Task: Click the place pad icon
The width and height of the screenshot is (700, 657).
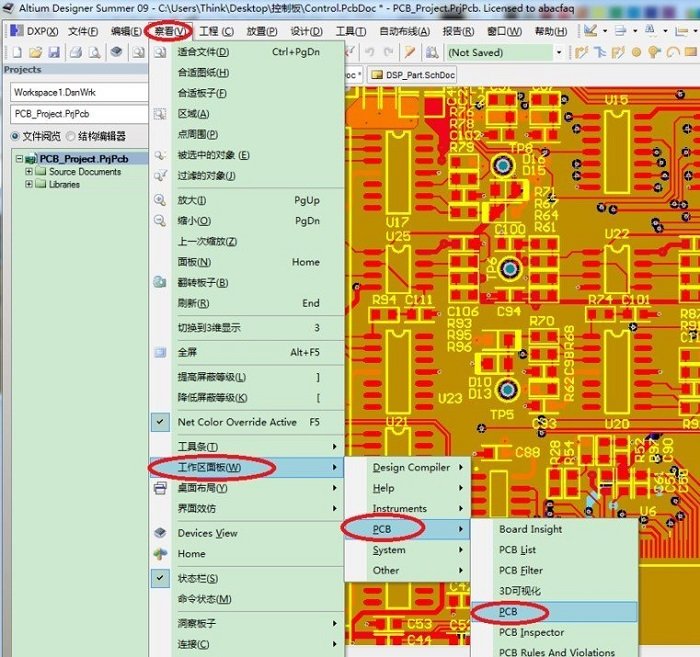Action: 637,53
